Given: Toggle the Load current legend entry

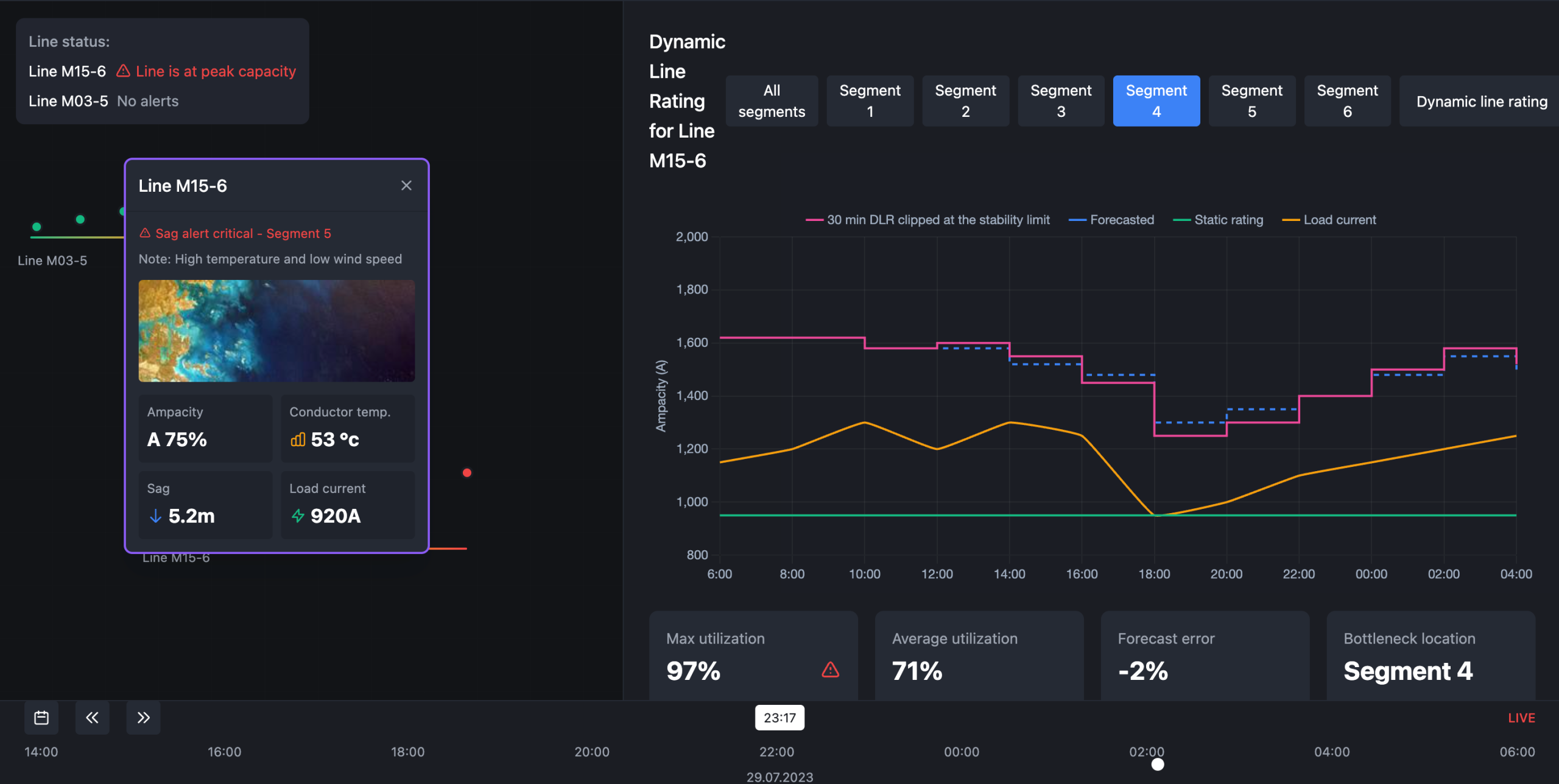Looking at the screenshot, I should 1329,220.
